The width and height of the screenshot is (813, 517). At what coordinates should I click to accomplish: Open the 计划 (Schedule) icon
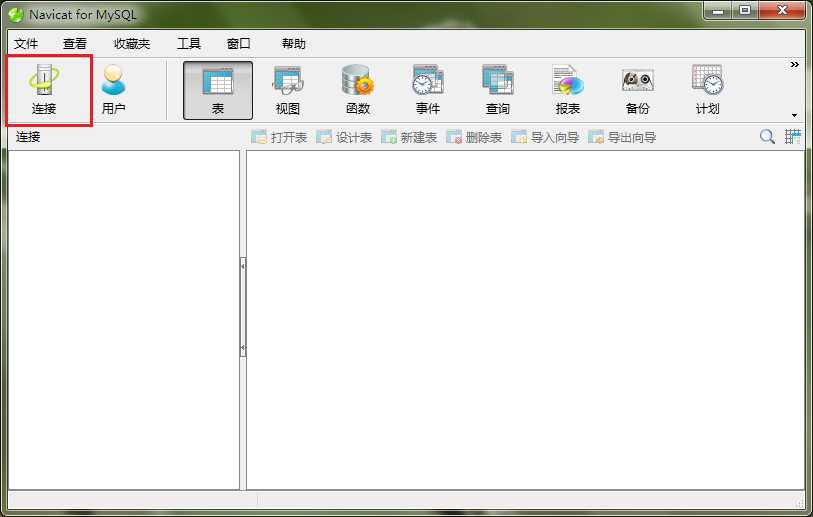coord(708,90)
